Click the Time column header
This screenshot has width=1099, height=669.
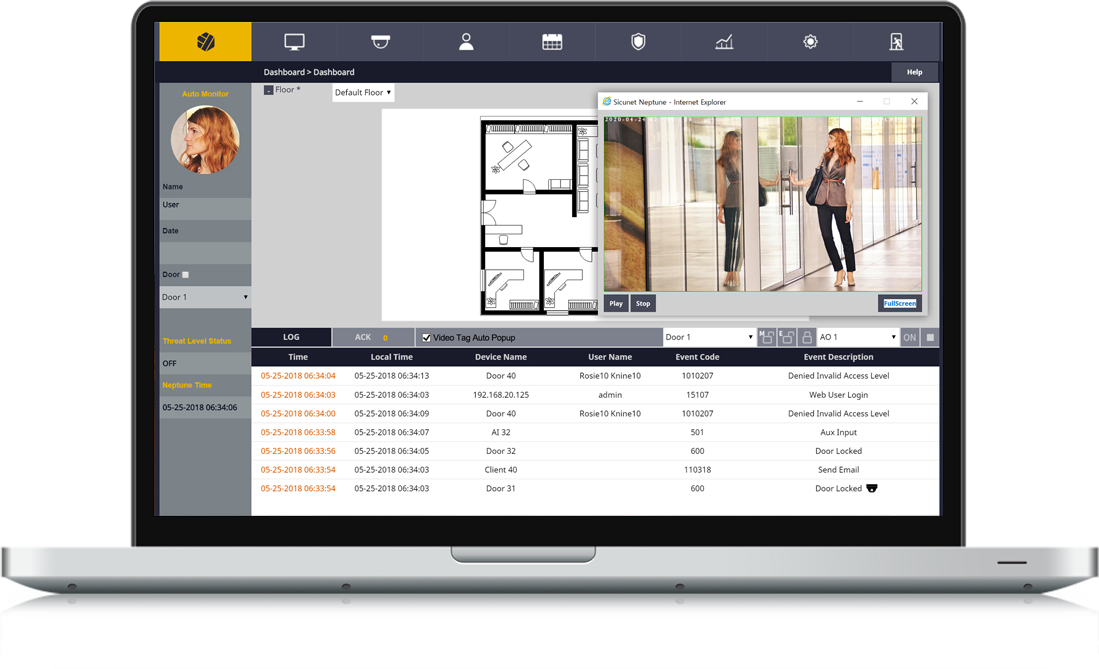coord(298,357)
